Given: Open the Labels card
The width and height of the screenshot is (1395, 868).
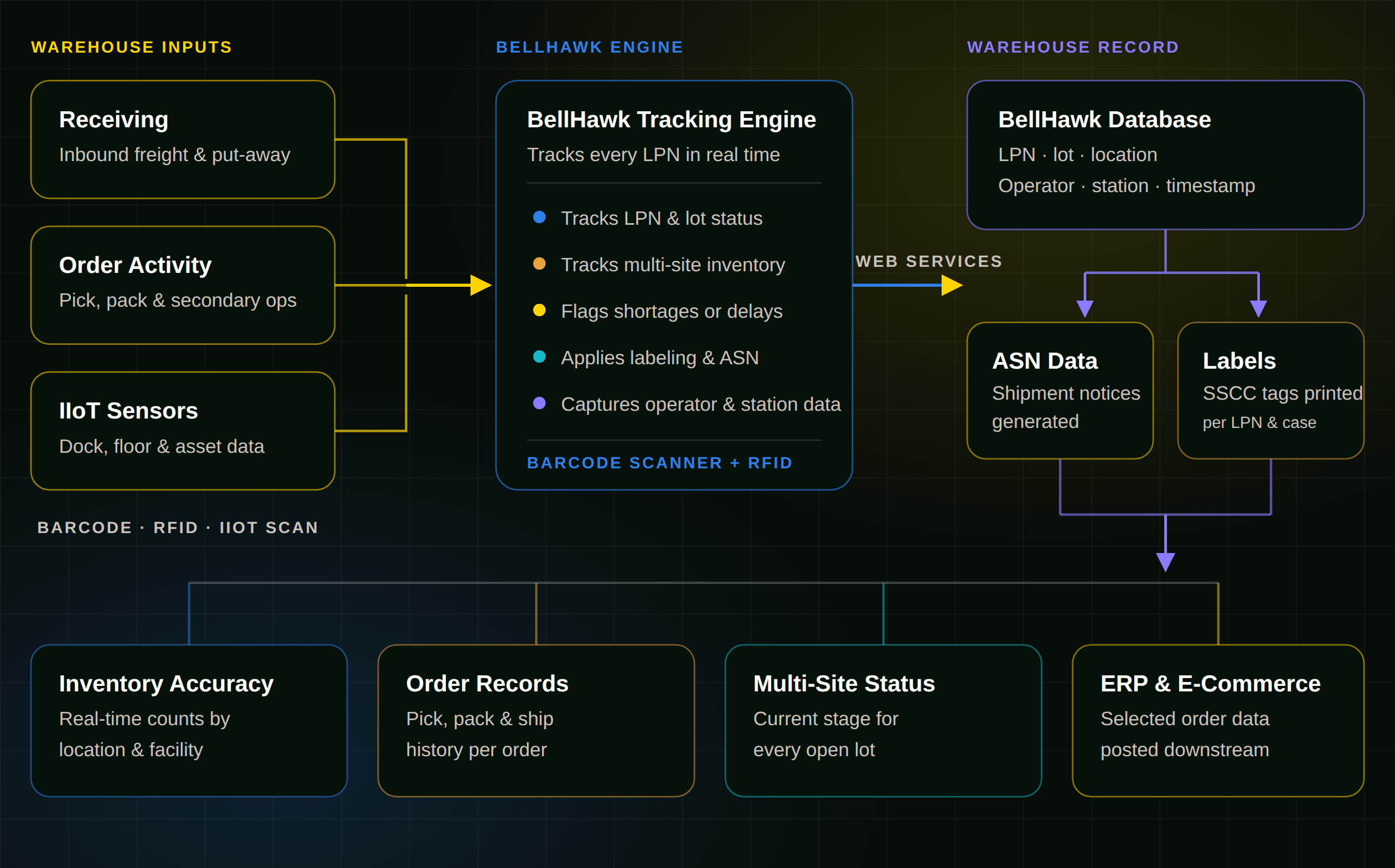Looking at the screenshot, I should coord(1270,390).
